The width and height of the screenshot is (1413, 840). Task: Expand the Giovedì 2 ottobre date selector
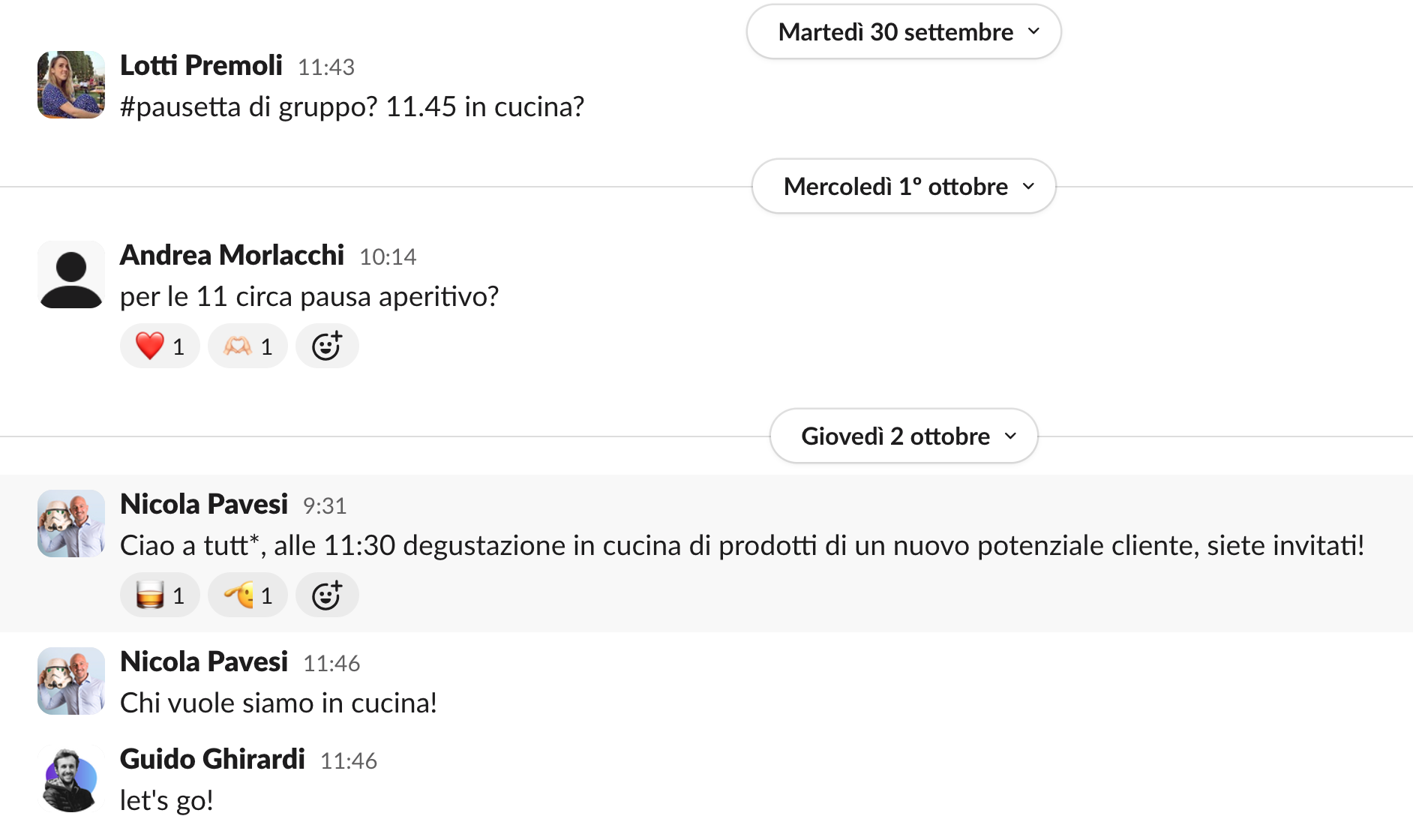(x=902, y=435)
